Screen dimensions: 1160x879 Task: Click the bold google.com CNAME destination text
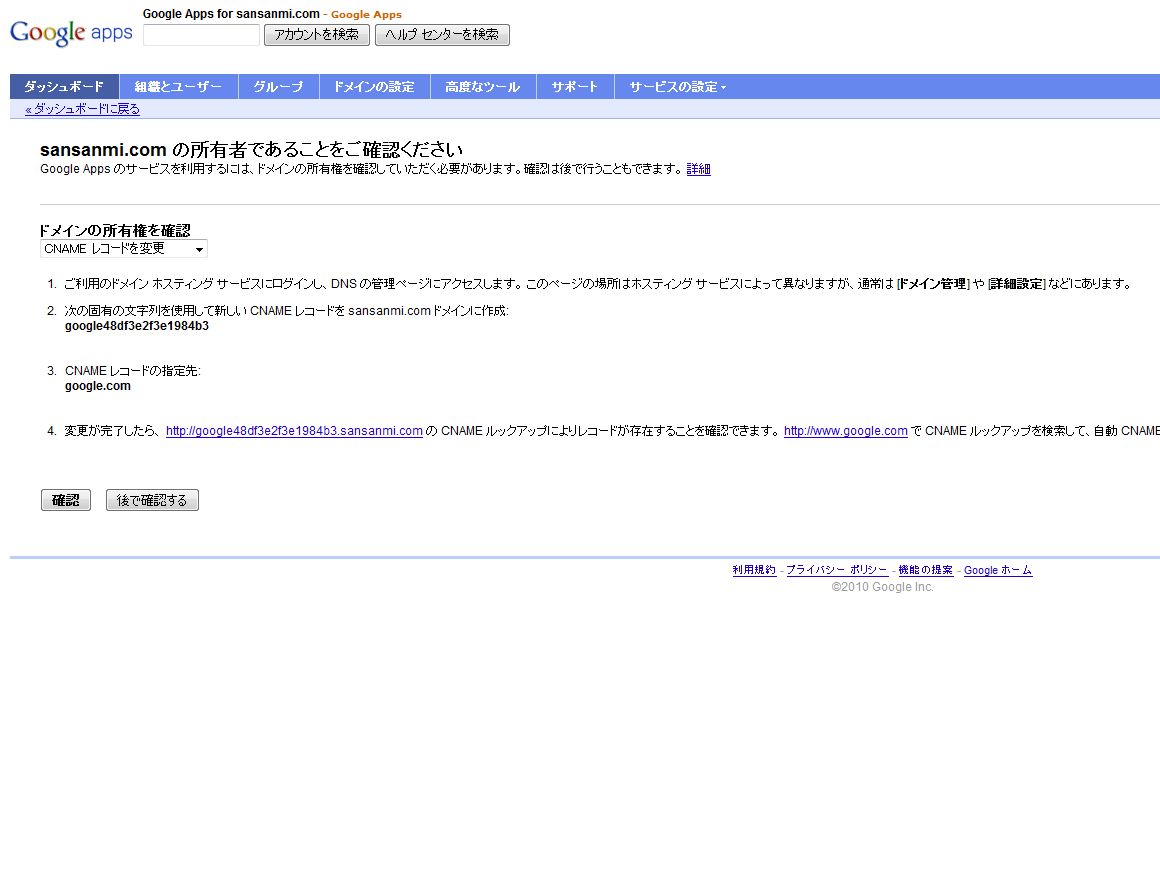(98, 385)
